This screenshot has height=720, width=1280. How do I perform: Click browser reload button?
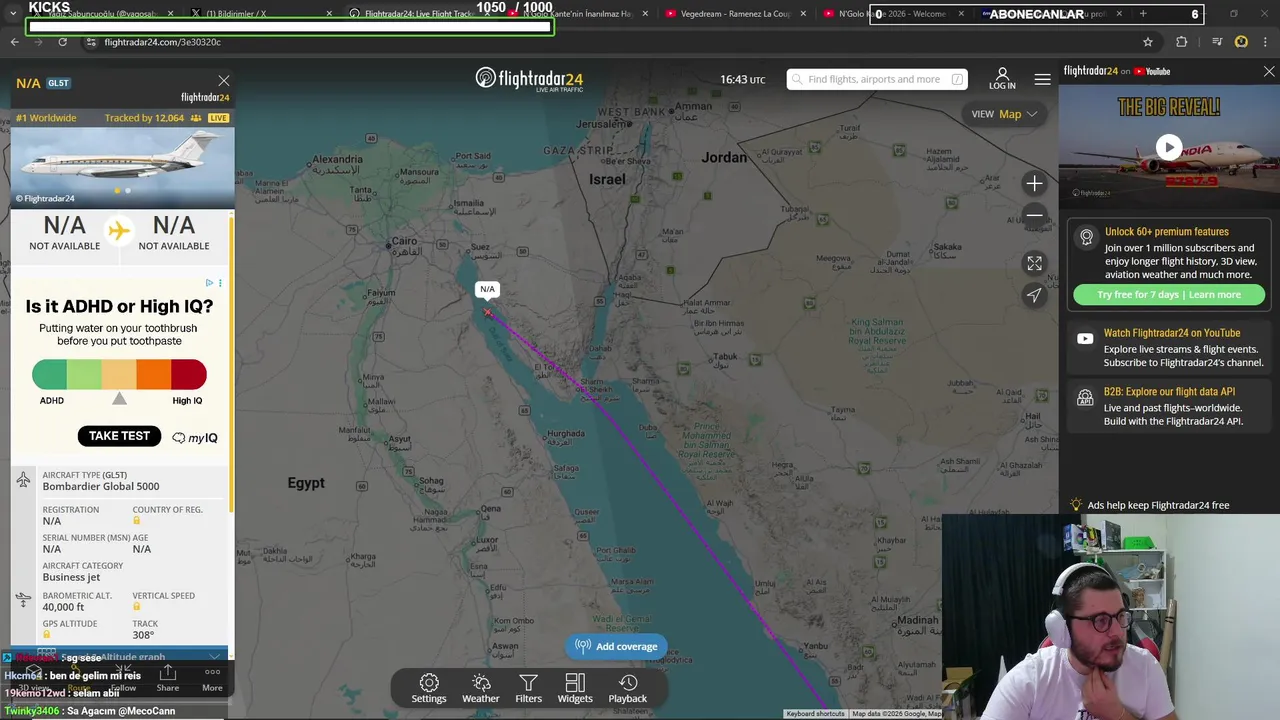(x=62, y=42)
